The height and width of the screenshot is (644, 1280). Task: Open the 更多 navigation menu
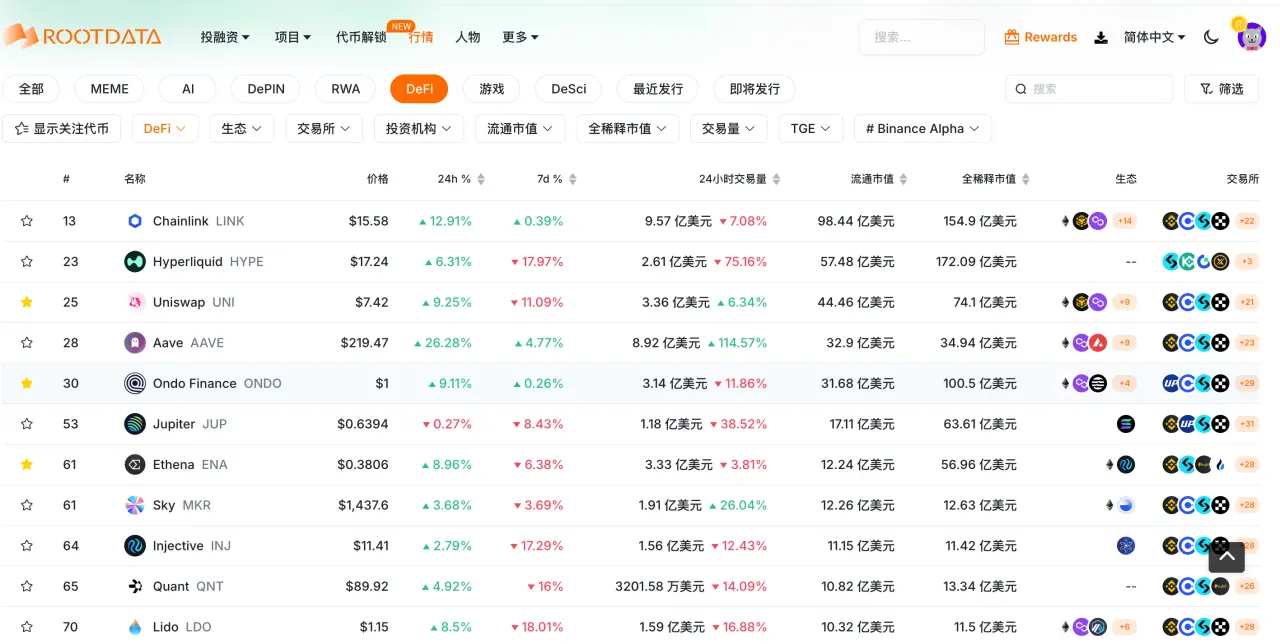pos(520,37)
